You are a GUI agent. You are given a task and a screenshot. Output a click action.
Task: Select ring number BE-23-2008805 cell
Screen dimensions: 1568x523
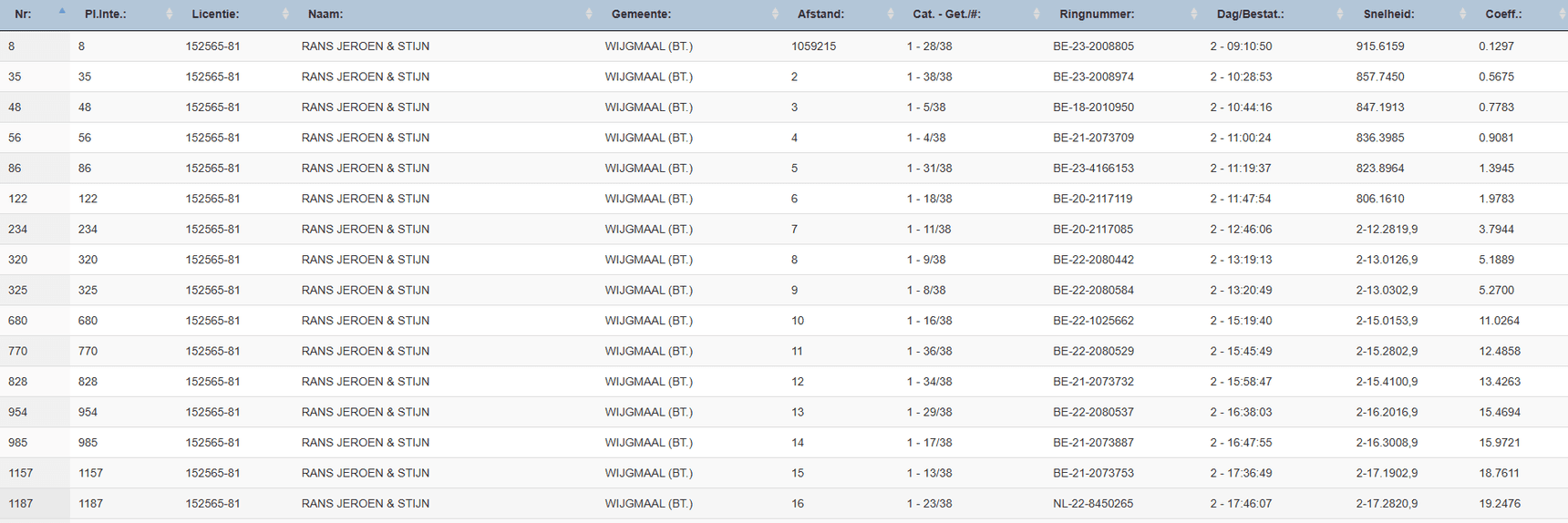(1093, 46)
